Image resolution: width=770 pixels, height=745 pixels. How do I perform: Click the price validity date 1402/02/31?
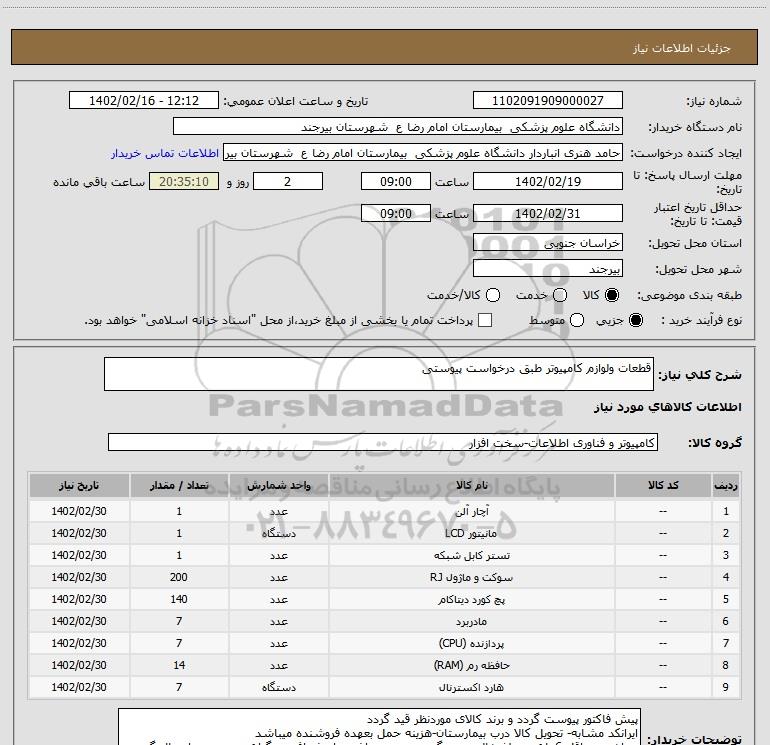548,214
